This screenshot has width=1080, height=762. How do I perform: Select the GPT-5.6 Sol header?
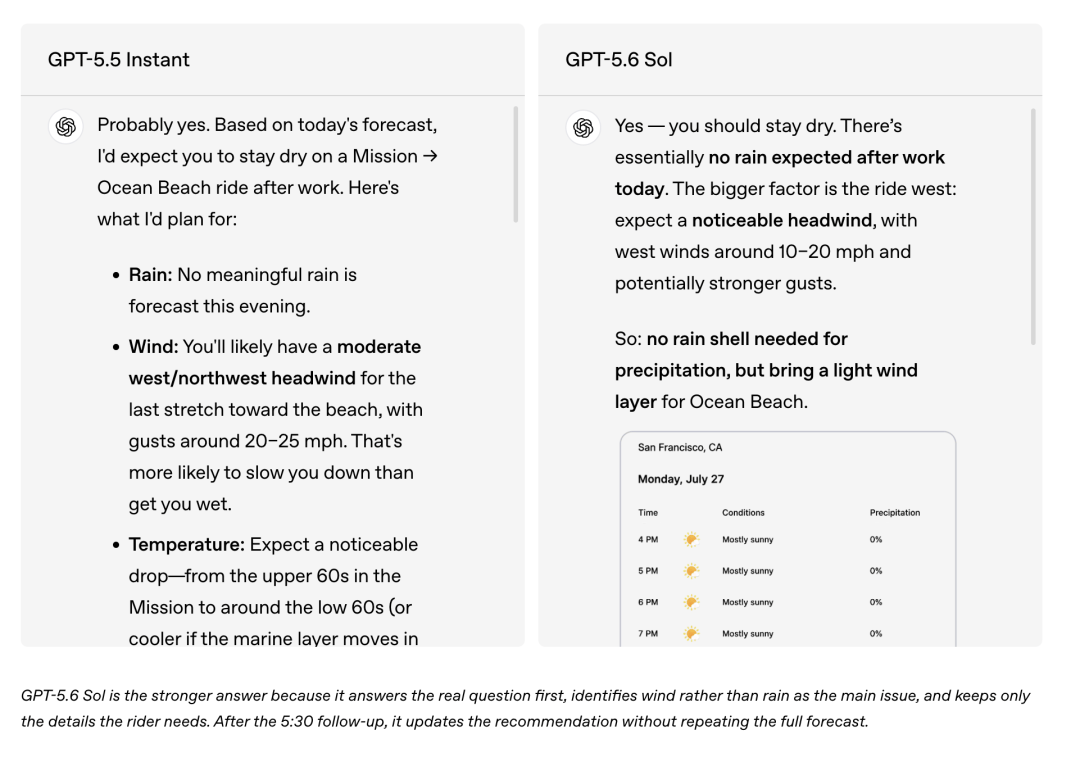point(619,60)
